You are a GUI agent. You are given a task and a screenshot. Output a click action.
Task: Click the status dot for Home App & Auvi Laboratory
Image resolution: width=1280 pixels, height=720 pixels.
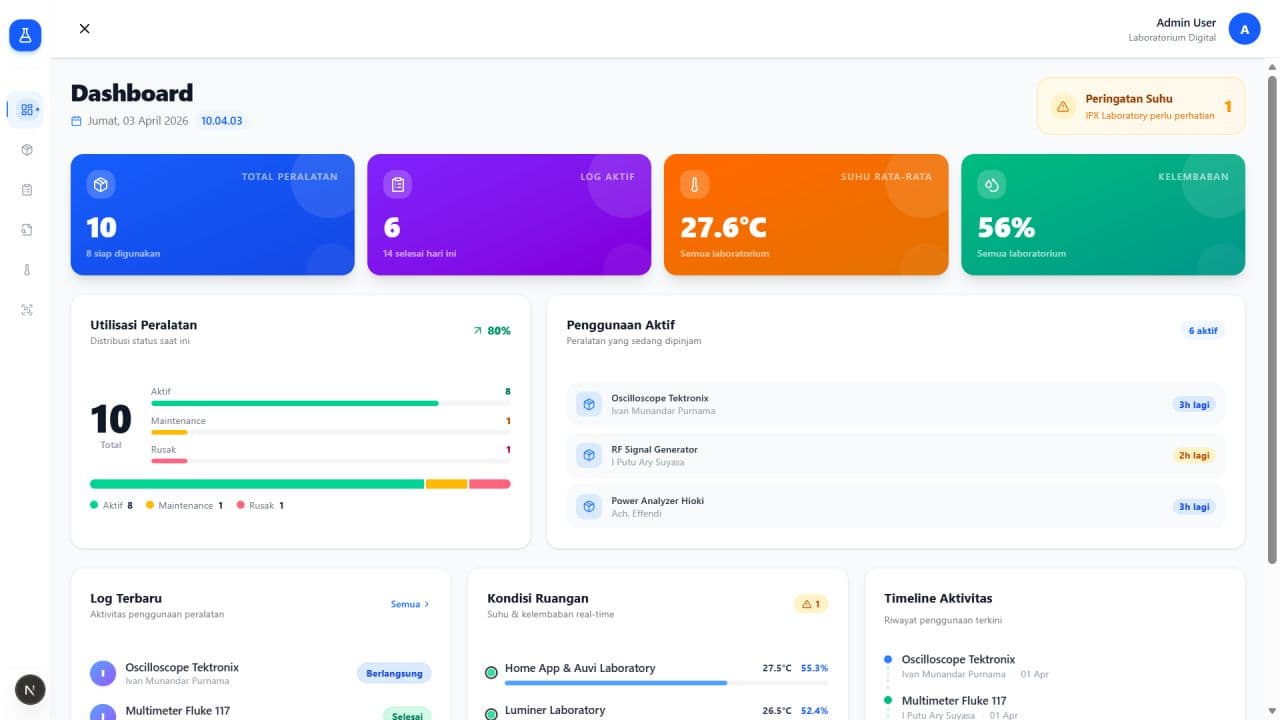491,673
